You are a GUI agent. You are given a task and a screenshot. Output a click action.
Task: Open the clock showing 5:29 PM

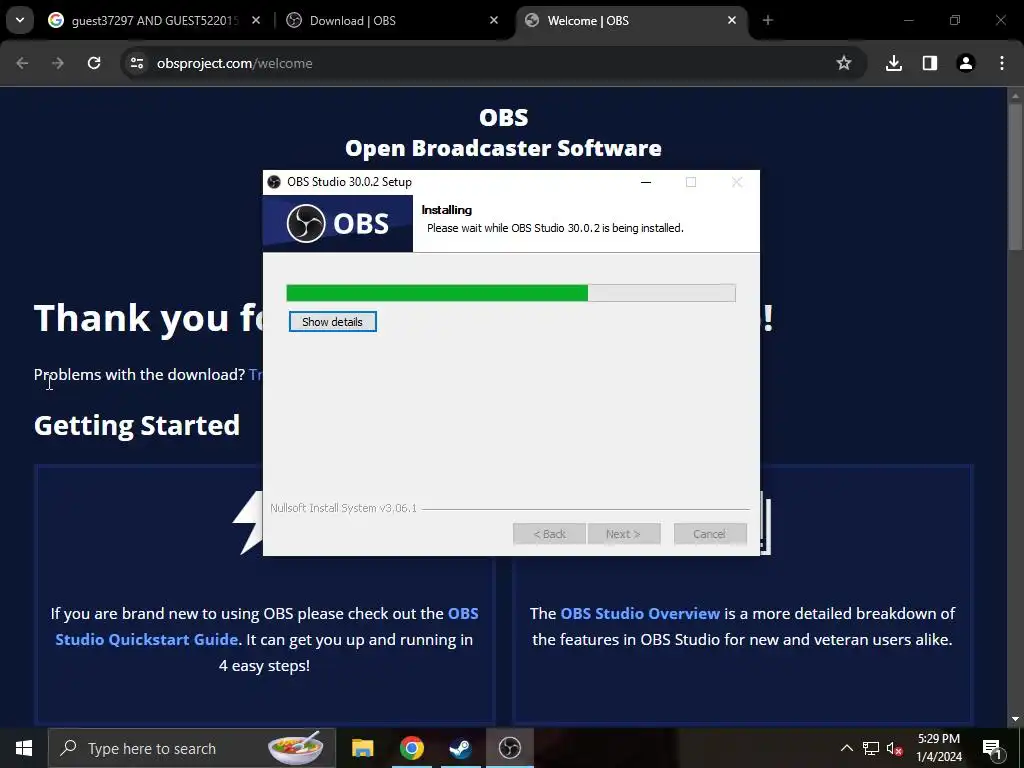click(x=939, y=748)
